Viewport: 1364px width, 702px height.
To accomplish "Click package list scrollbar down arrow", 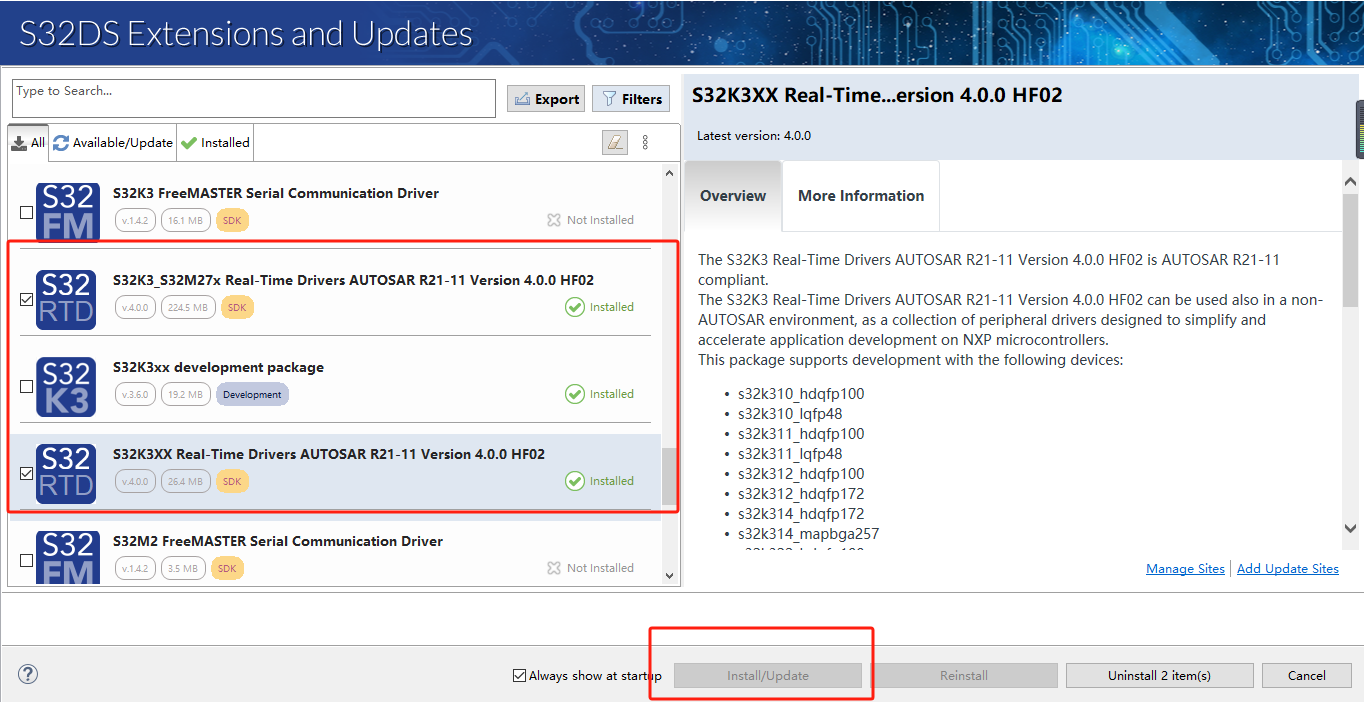I will pos(669,575).
